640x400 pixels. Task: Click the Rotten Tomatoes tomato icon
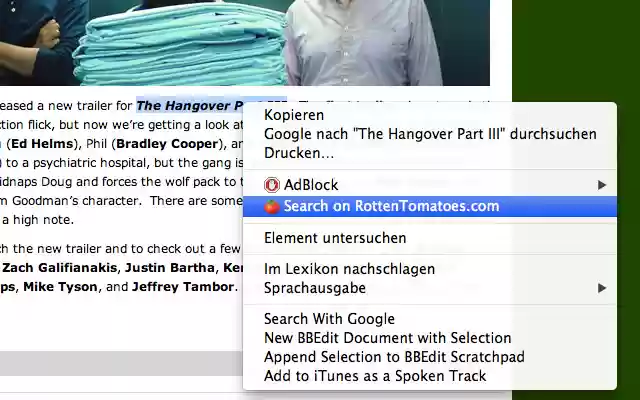click(x=272, y=207)
